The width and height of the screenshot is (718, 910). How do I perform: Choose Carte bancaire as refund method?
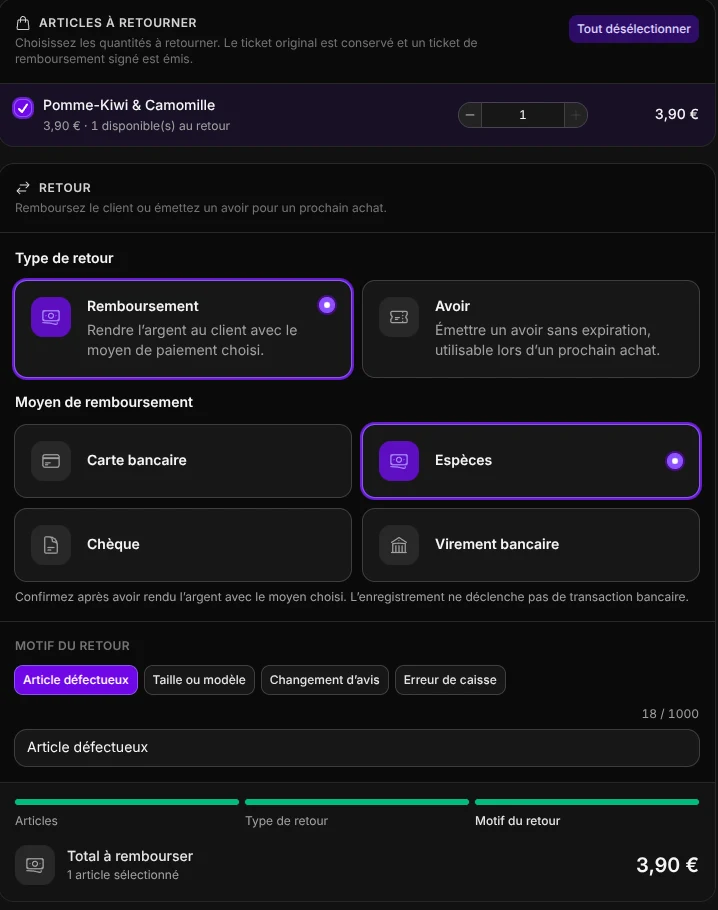183,461
